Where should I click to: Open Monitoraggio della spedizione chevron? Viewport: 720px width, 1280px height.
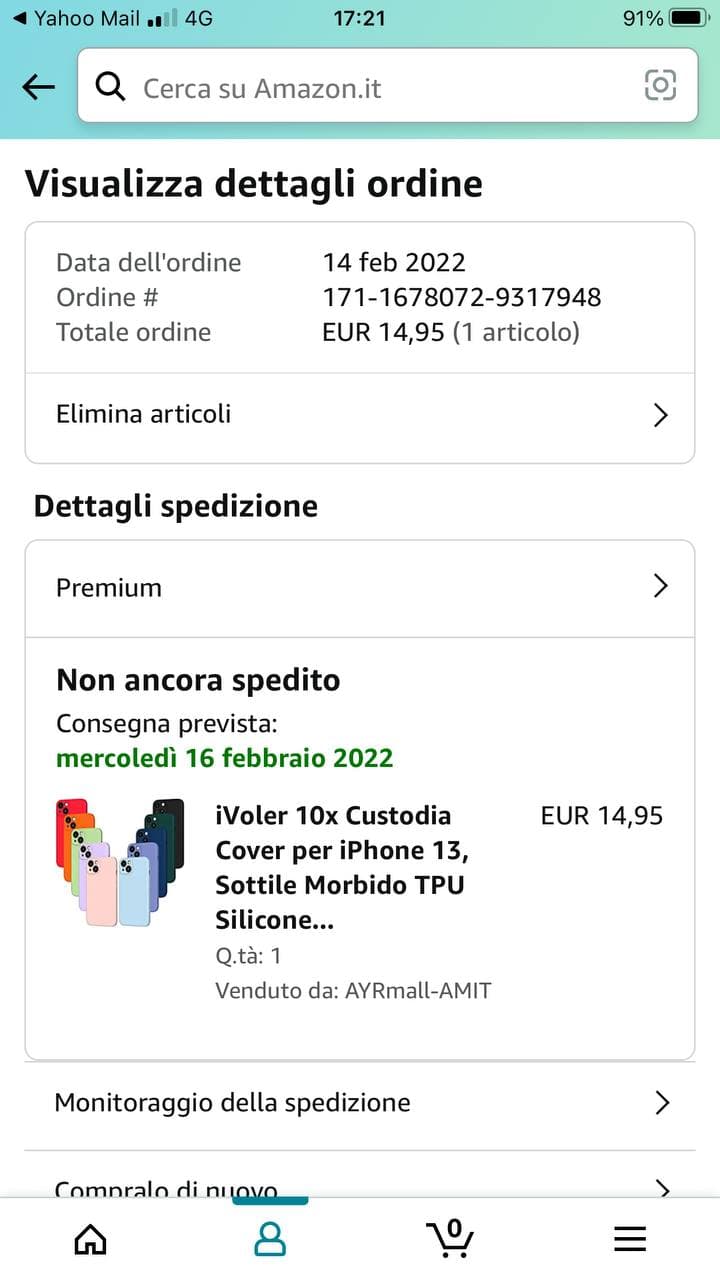(660, 1103)
